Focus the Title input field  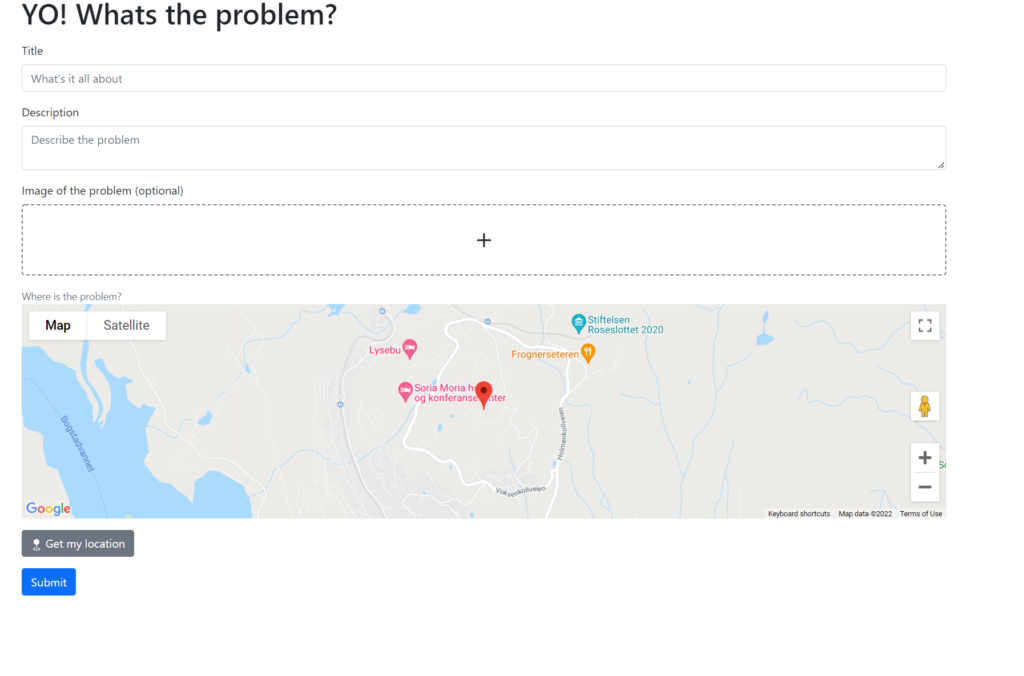point(483,78)
